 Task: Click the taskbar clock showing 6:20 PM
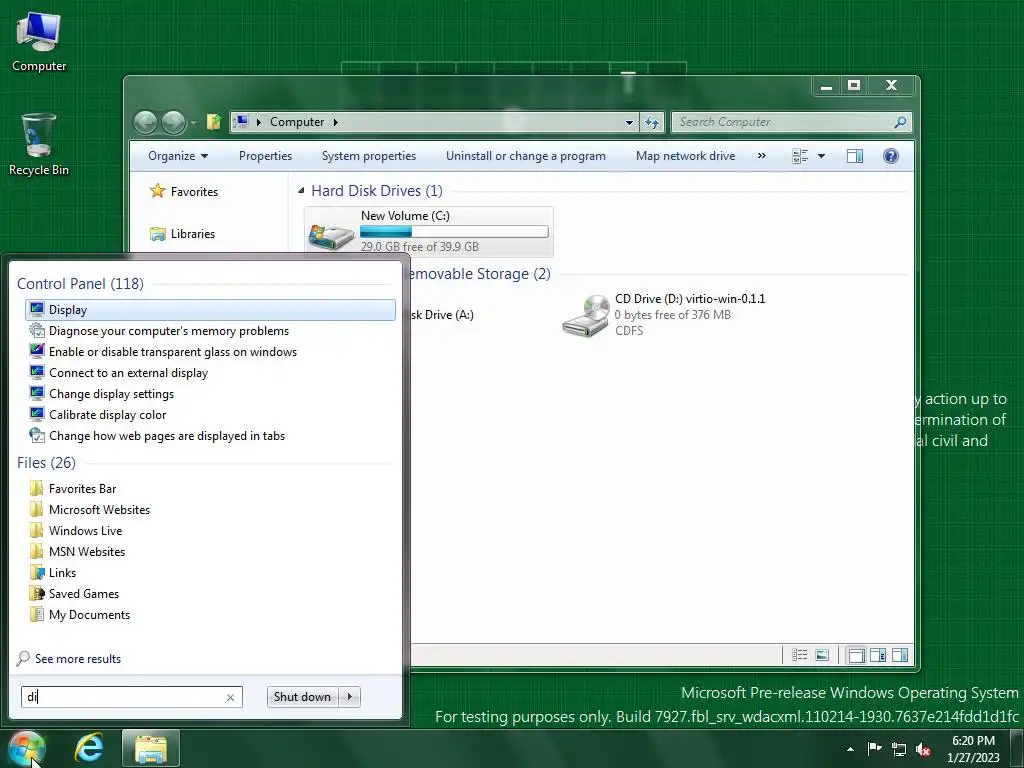(973, 749)
